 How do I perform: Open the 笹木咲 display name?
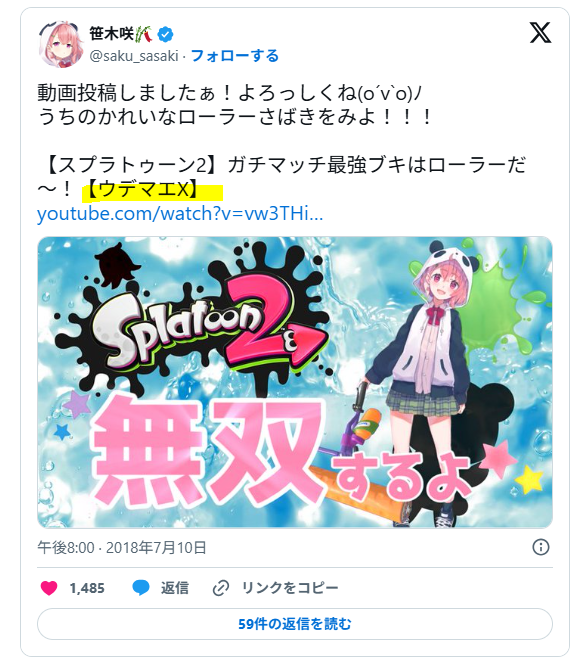(x=112, y=33)
